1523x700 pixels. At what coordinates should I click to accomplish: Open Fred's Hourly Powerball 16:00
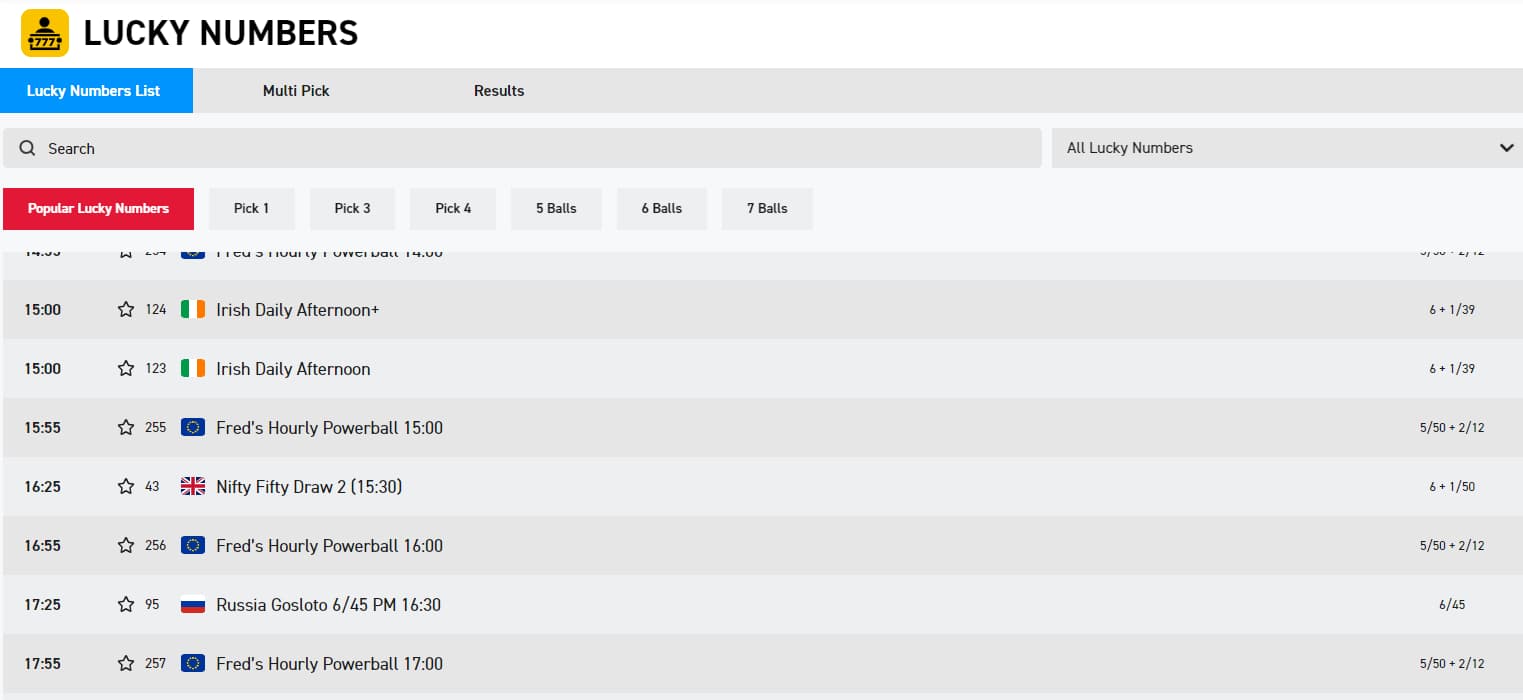tap(329, 546)
